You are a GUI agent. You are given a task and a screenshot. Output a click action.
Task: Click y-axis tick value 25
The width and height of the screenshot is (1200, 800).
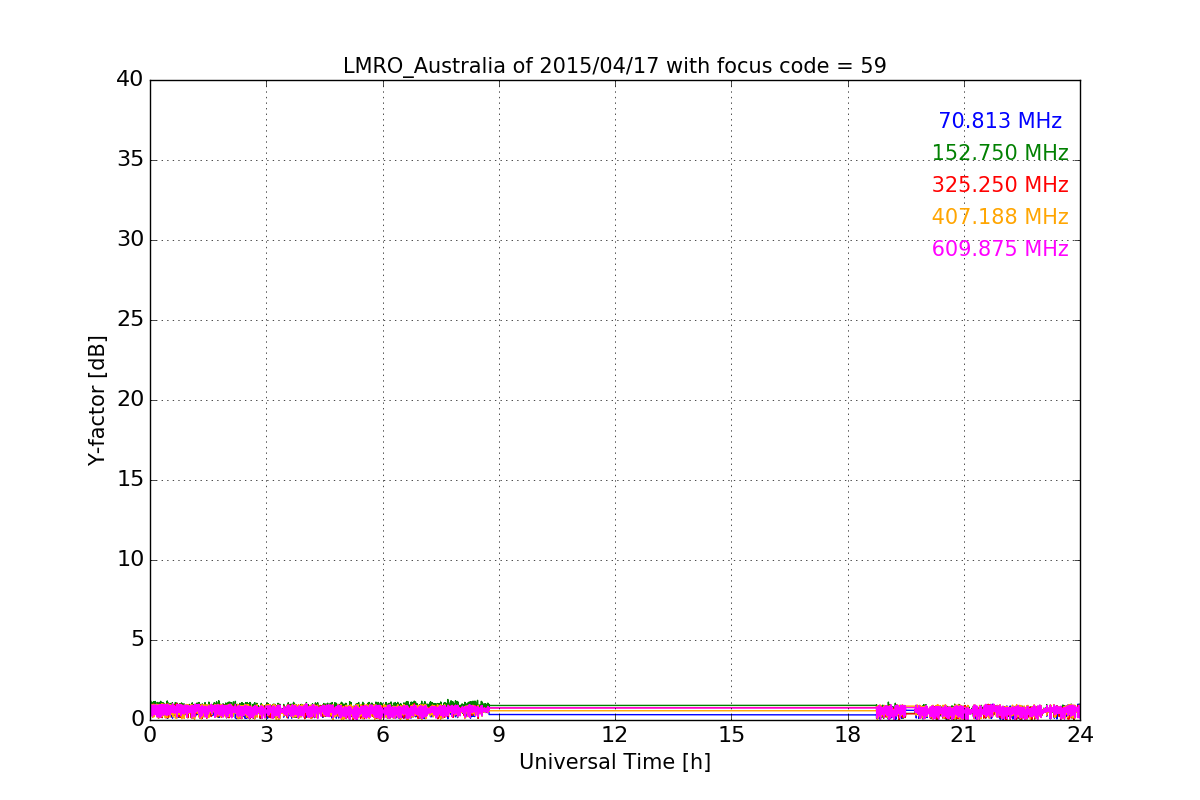coord(130,319)
